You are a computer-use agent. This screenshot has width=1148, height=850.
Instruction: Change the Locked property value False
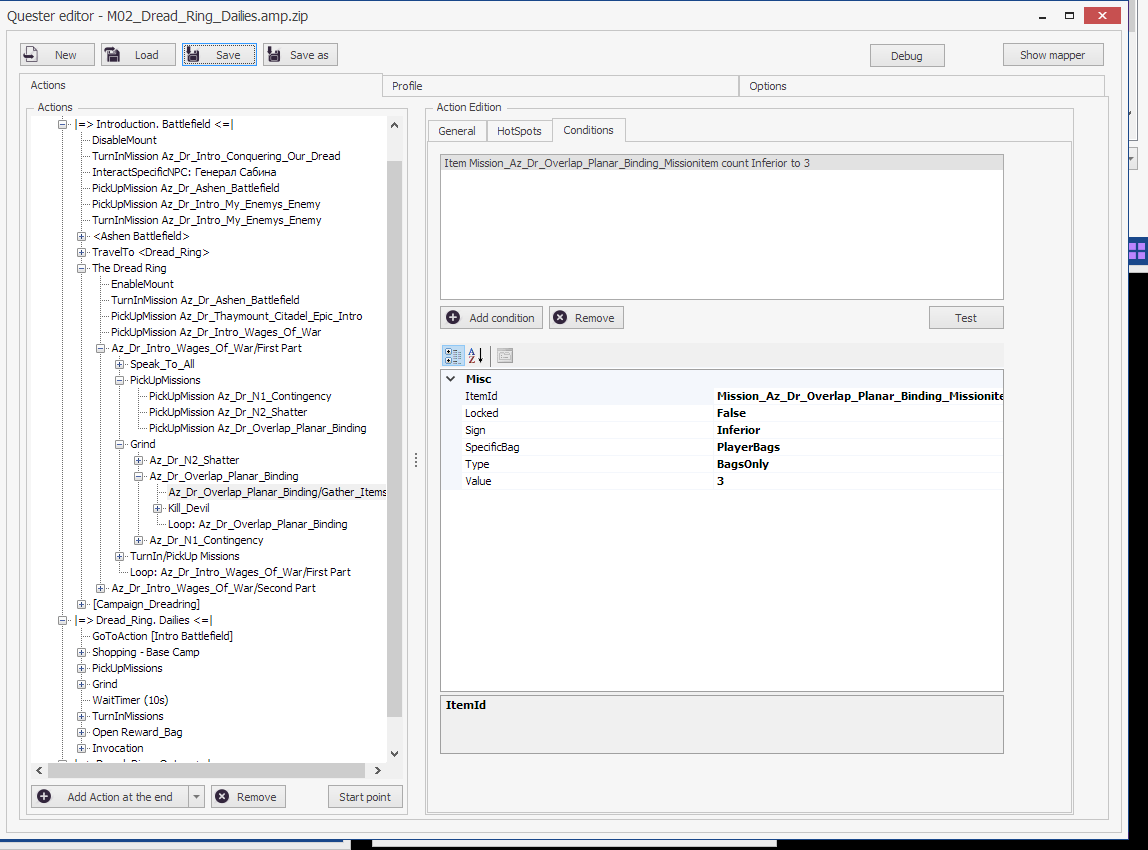859,413
